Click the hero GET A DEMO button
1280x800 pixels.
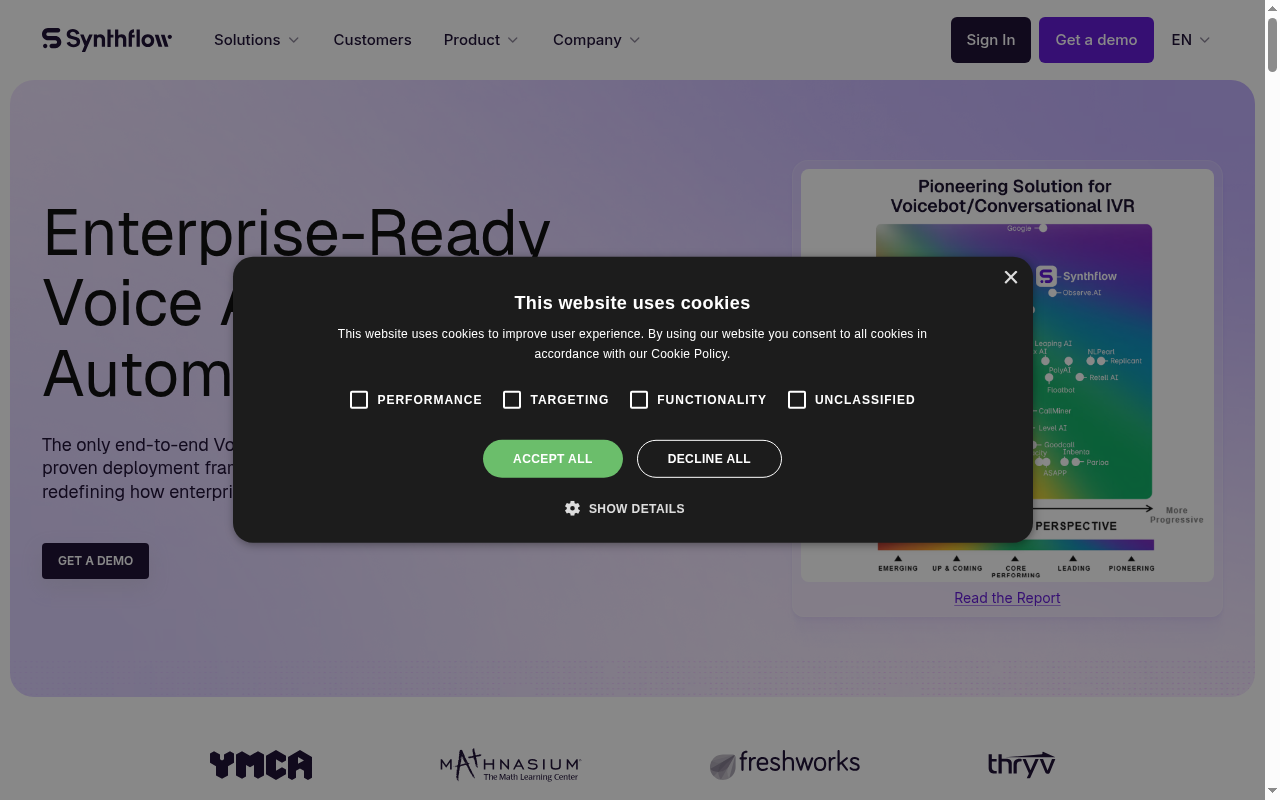[x=95, y=561]
